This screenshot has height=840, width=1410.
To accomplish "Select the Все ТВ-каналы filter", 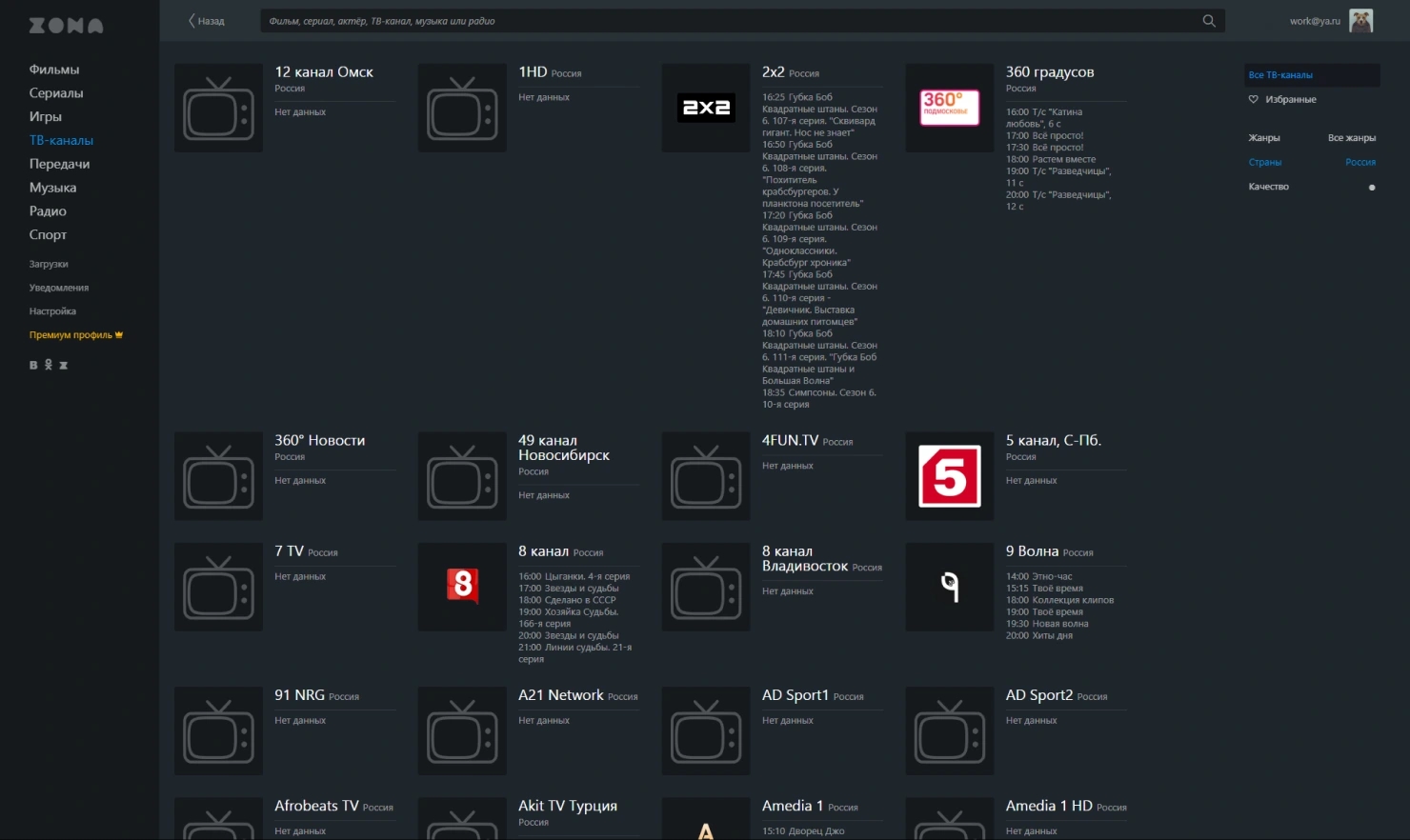I will [1280, 75].
